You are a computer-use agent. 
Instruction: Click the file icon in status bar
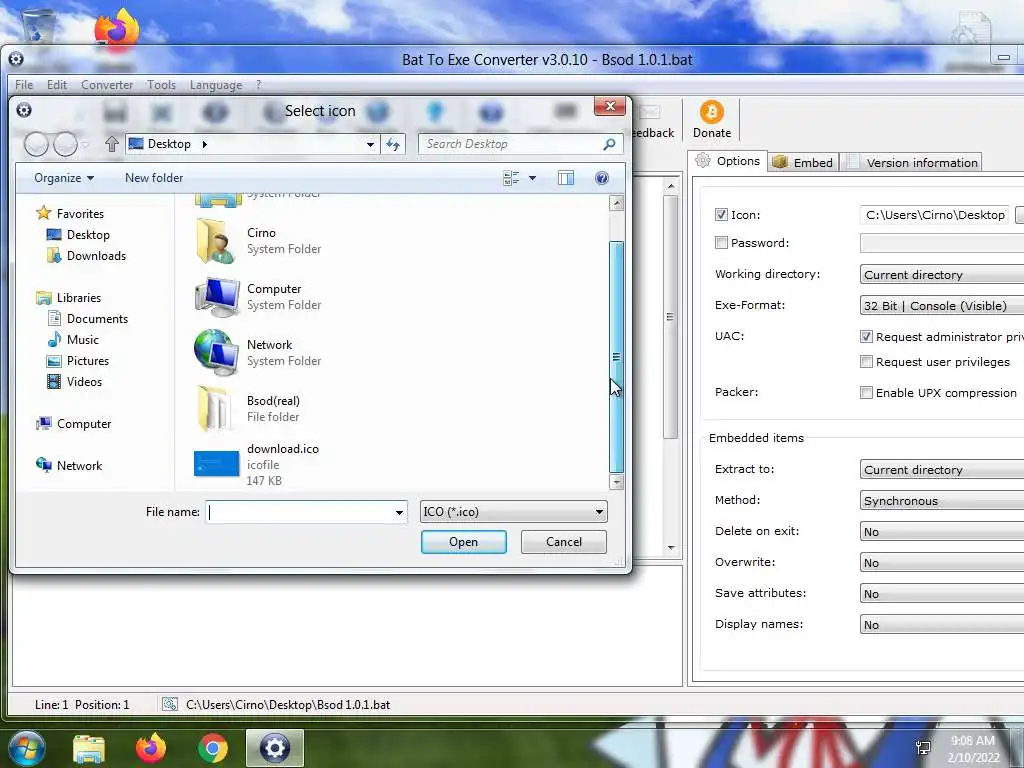click(x=170, y=704)
